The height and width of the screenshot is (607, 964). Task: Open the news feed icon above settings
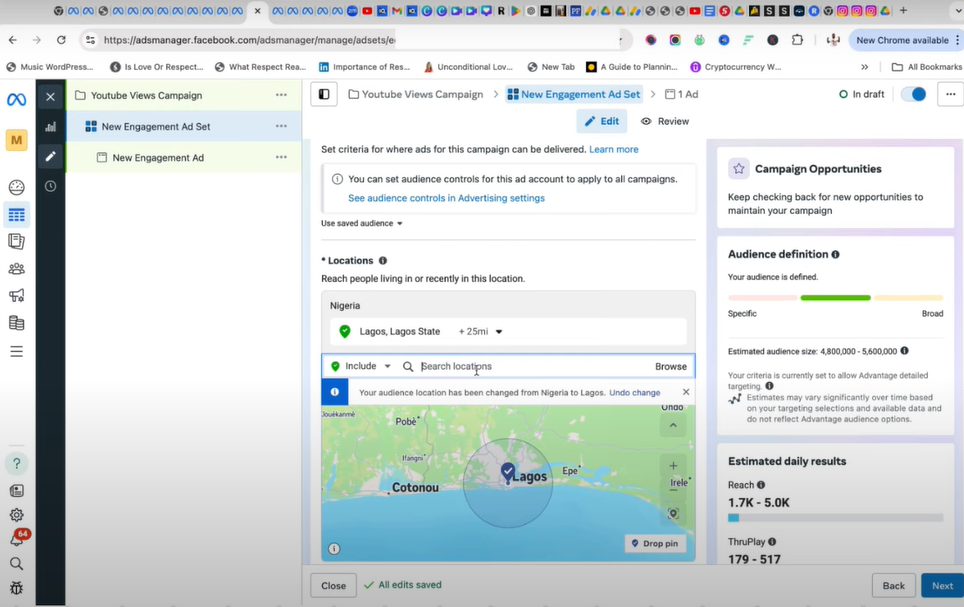coord(17,490)
